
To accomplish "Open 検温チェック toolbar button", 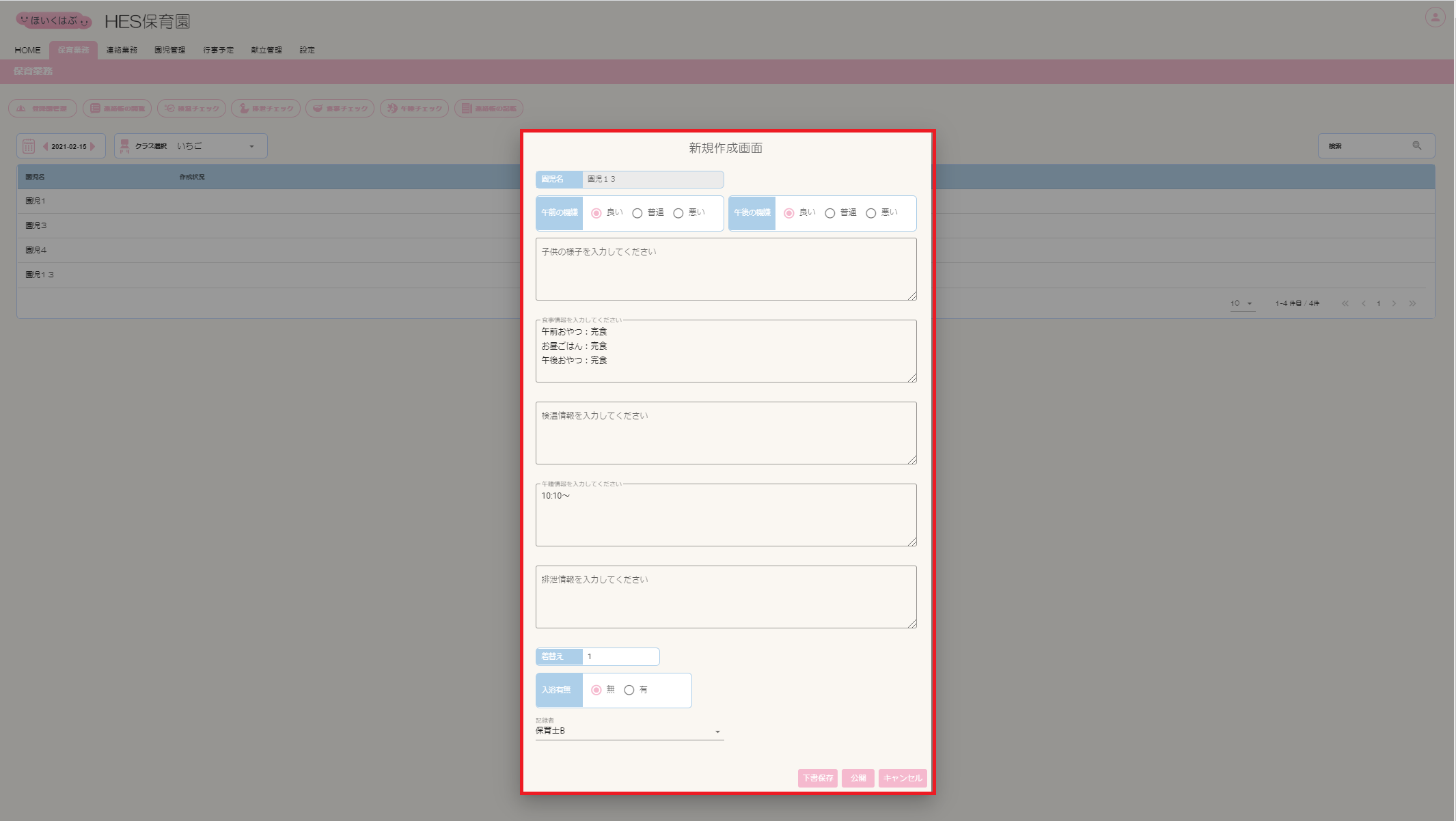I will [191, 109].
